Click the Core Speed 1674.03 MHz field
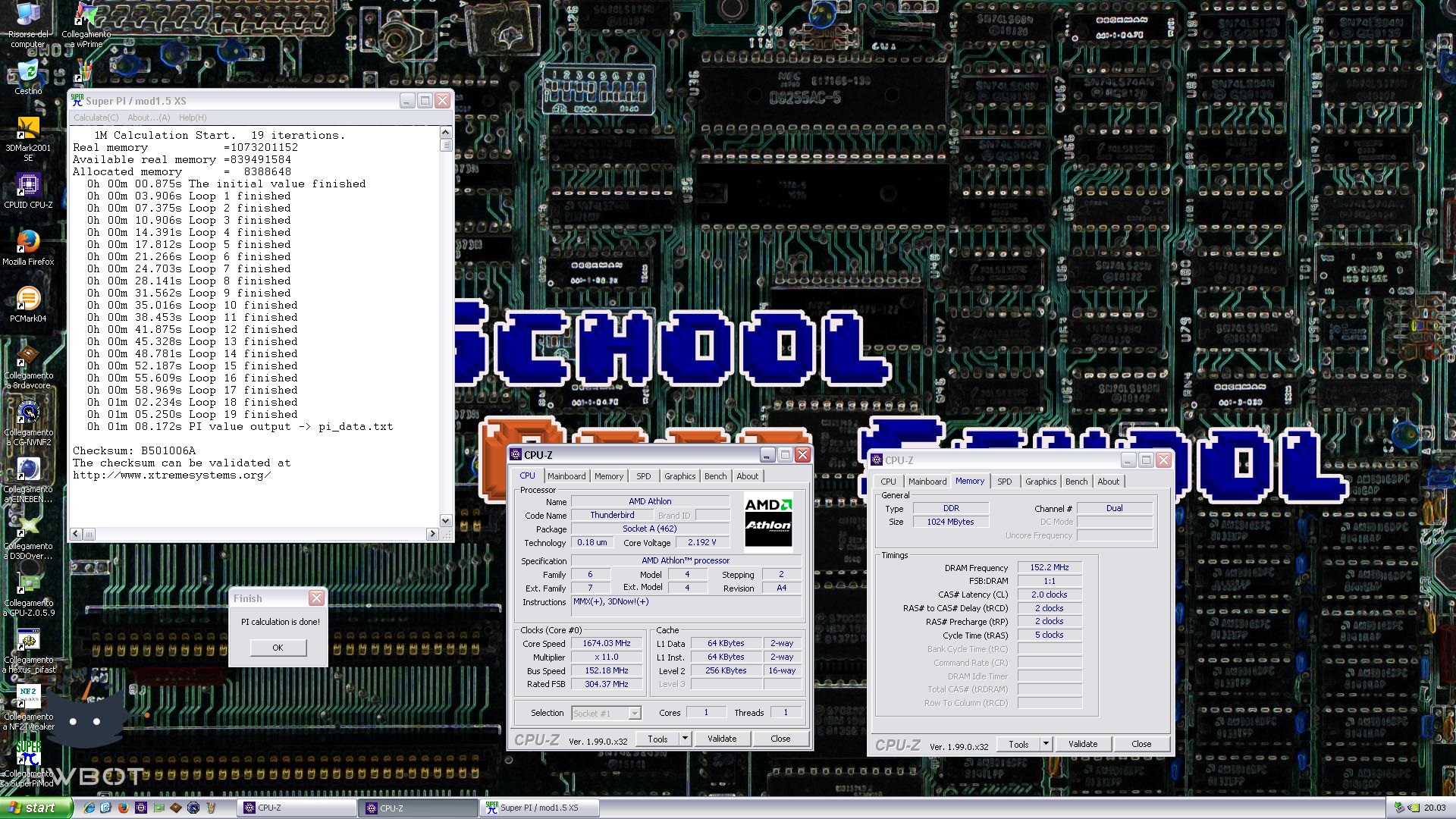Image resolution: width=1456 pixels, height=819 pixels. pyautogui.click(x=607, y=643)
